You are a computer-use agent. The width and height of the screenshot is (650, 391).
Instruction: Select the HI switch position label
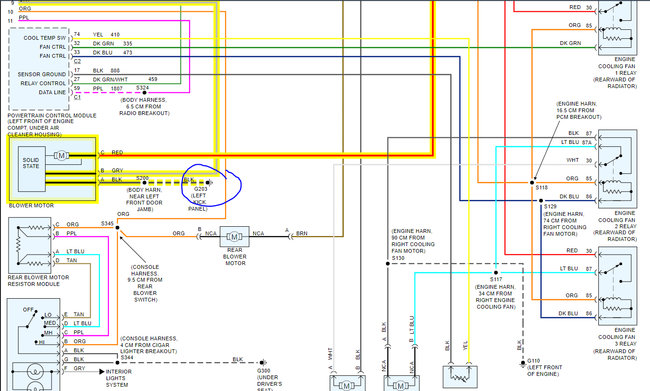coord(42,342)
